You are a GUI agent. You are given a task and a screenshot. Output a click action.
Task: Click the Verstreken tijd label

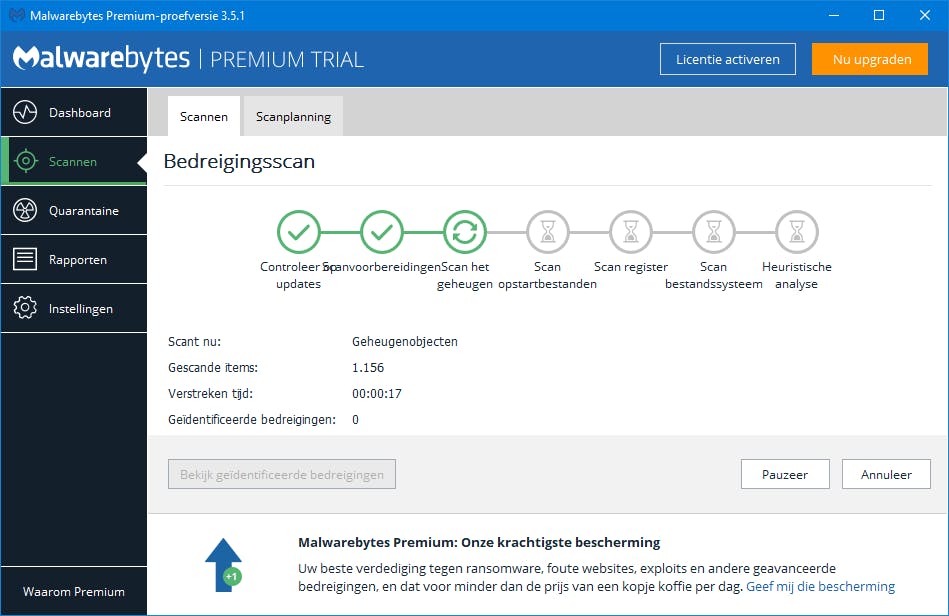pos(211,394)
